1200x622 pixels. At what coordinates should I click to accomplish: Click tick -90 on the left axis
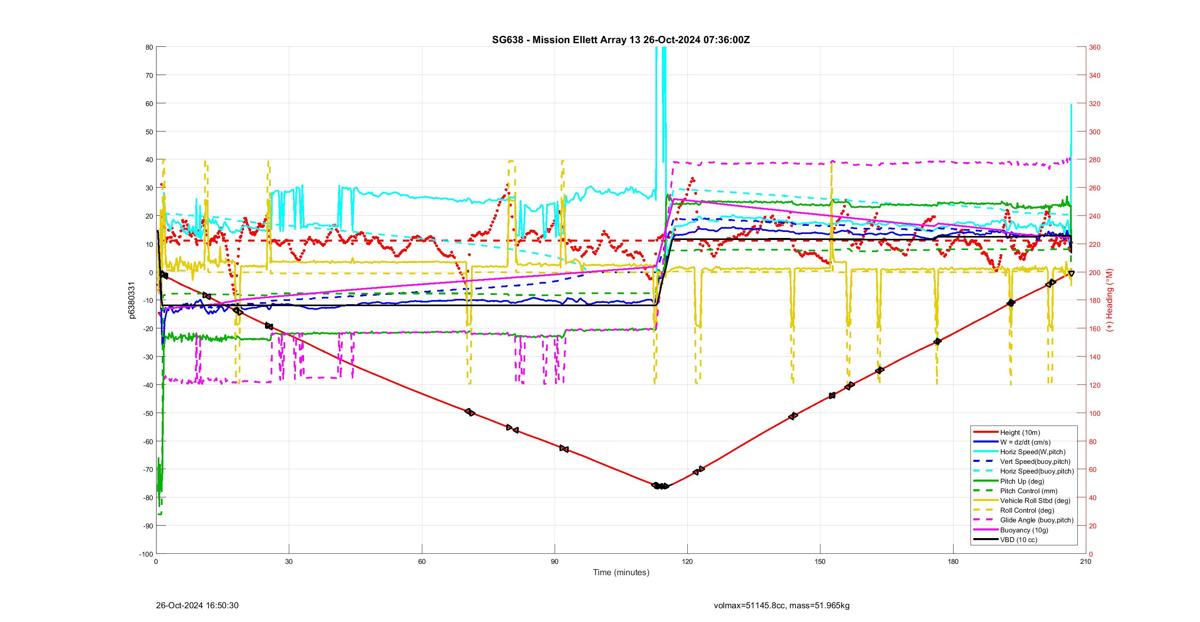tap(148, 526)
